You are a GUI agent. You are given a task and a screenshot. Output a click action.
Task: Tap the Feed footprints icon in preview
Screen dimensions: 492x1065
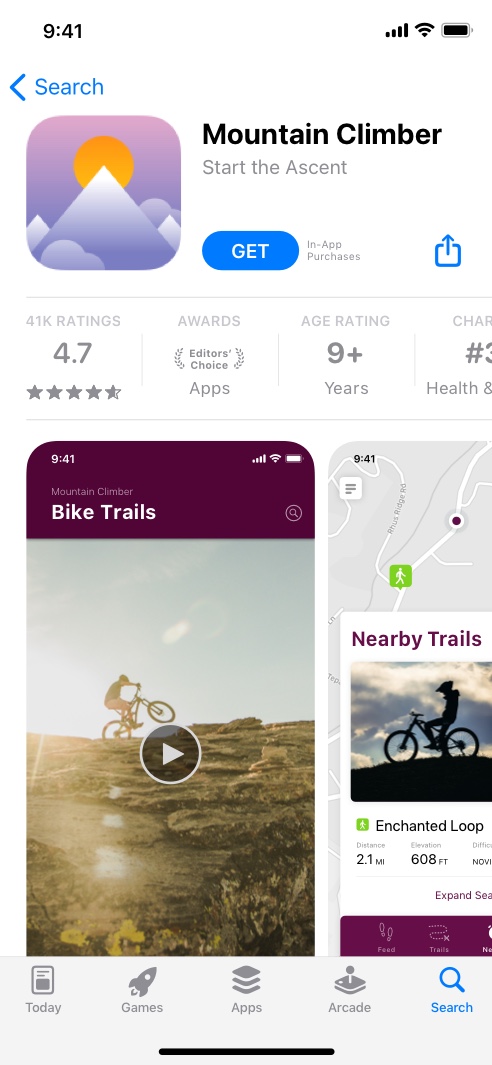pyautogui.click(x=386, y=937)
